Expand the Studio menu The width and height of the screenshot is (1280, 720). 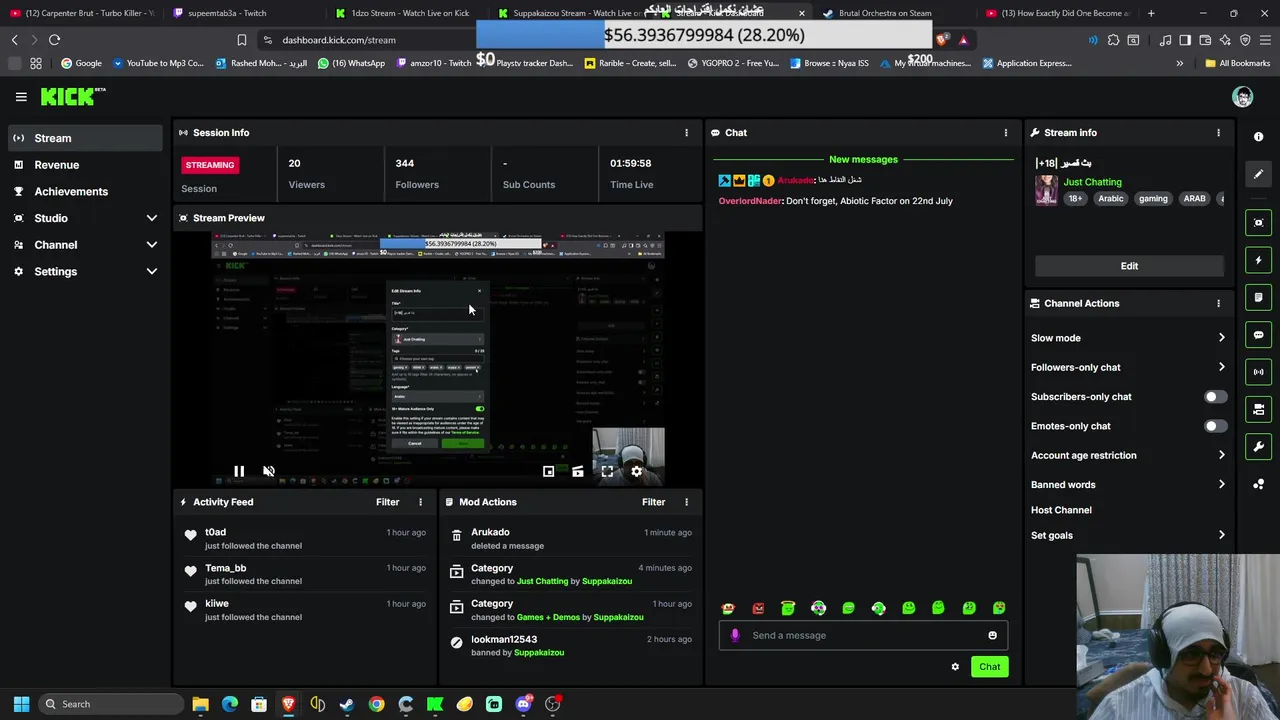coord(85,218)
